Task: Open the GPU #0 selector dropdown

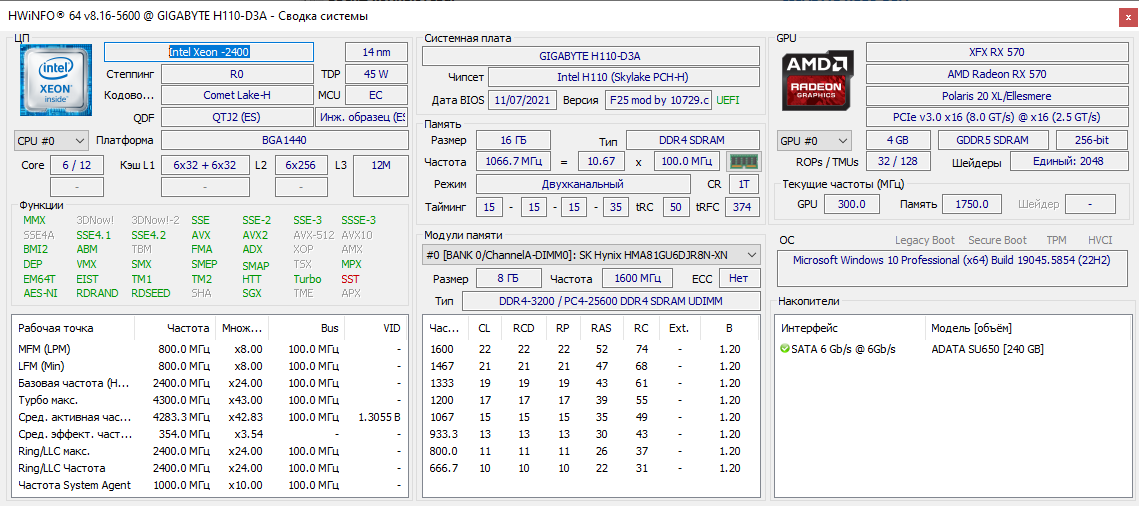Action: coord(814,140)
